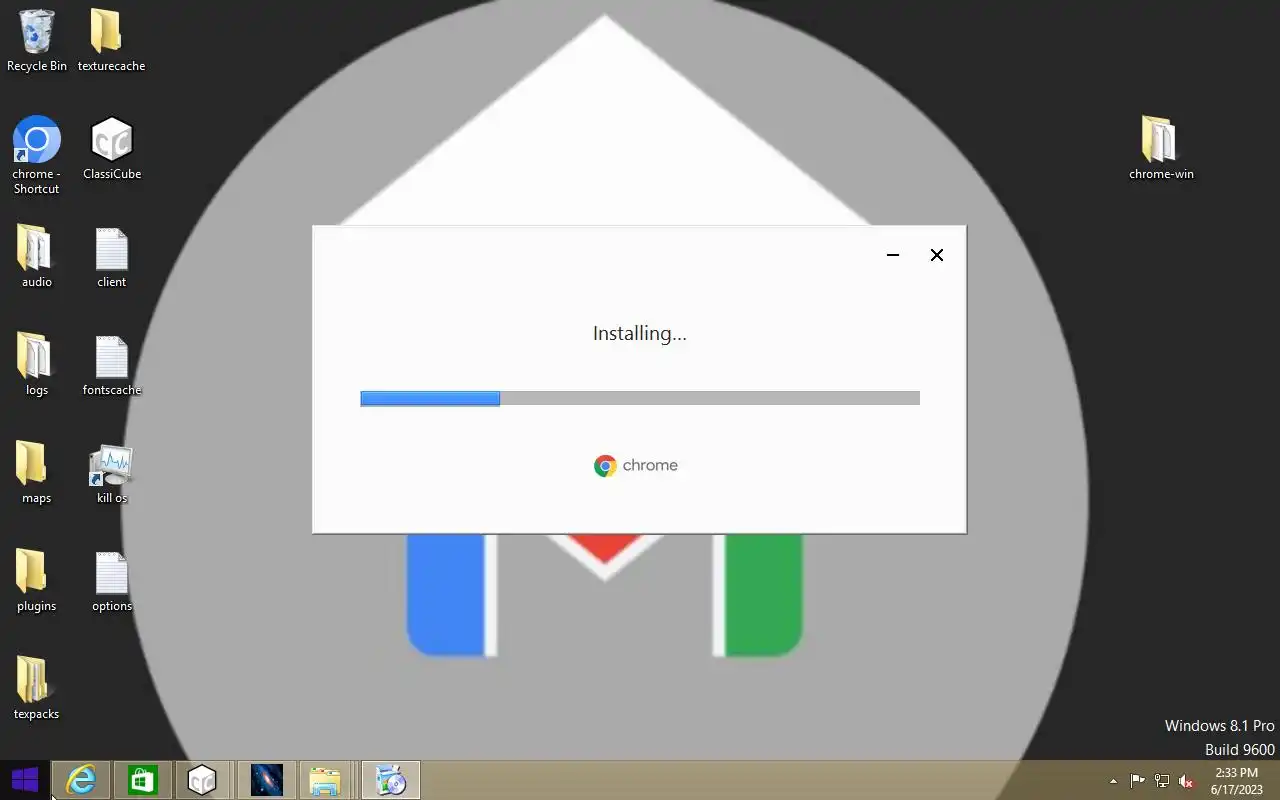
Task: Select the options file icon
Action: 111,581
